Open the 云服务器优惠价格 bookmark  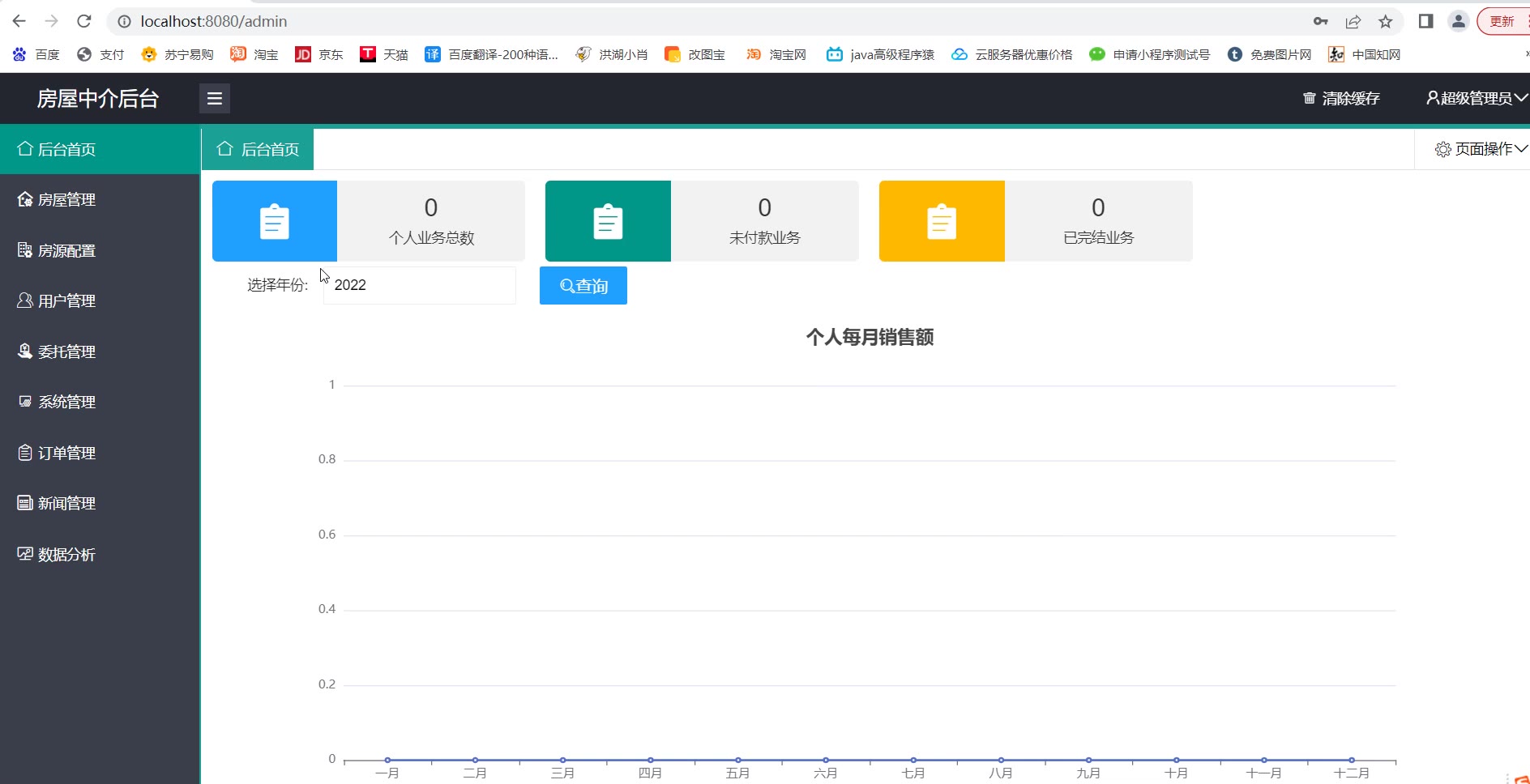1012,54
